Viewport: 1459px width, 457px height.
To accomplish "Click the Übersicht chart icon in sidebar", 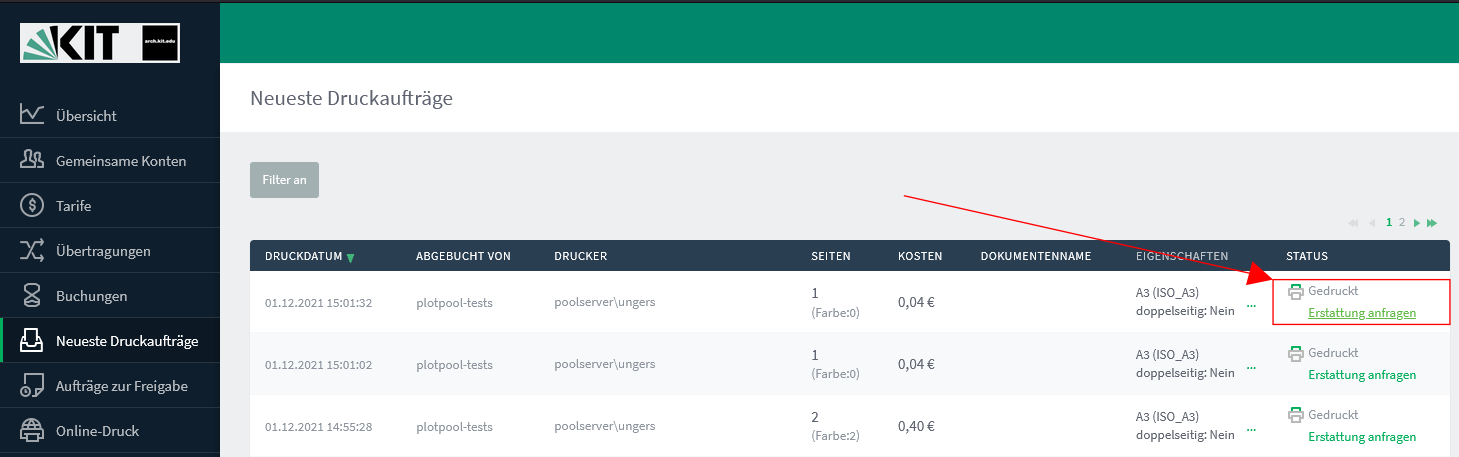I will click(x=32, y=115).
